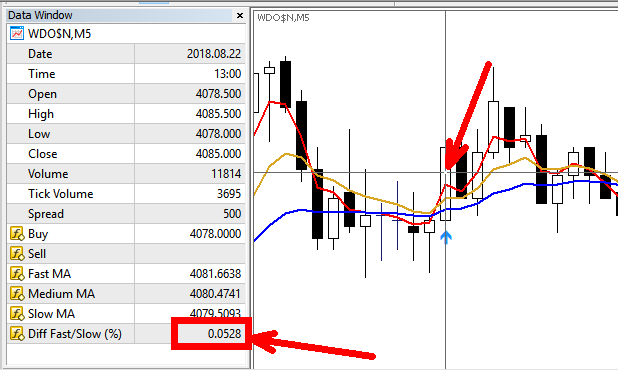Select the Time value 13:00
Viewport: 618px width, 371px height.
click(228, 74)
